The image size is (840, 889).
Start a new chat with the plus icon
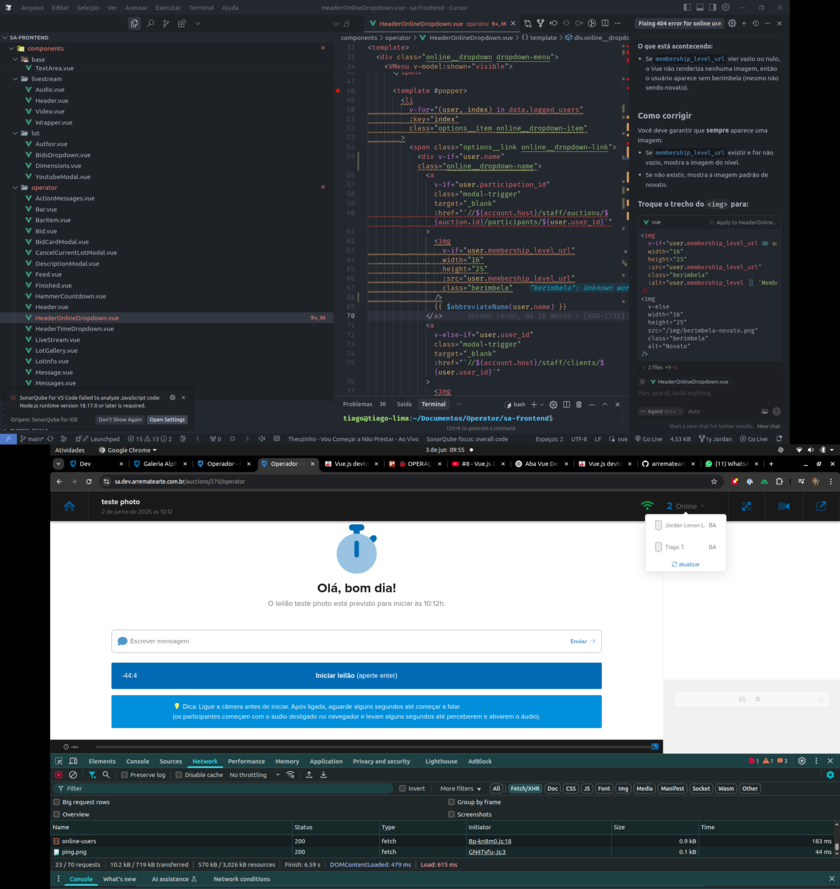[744, 23]
